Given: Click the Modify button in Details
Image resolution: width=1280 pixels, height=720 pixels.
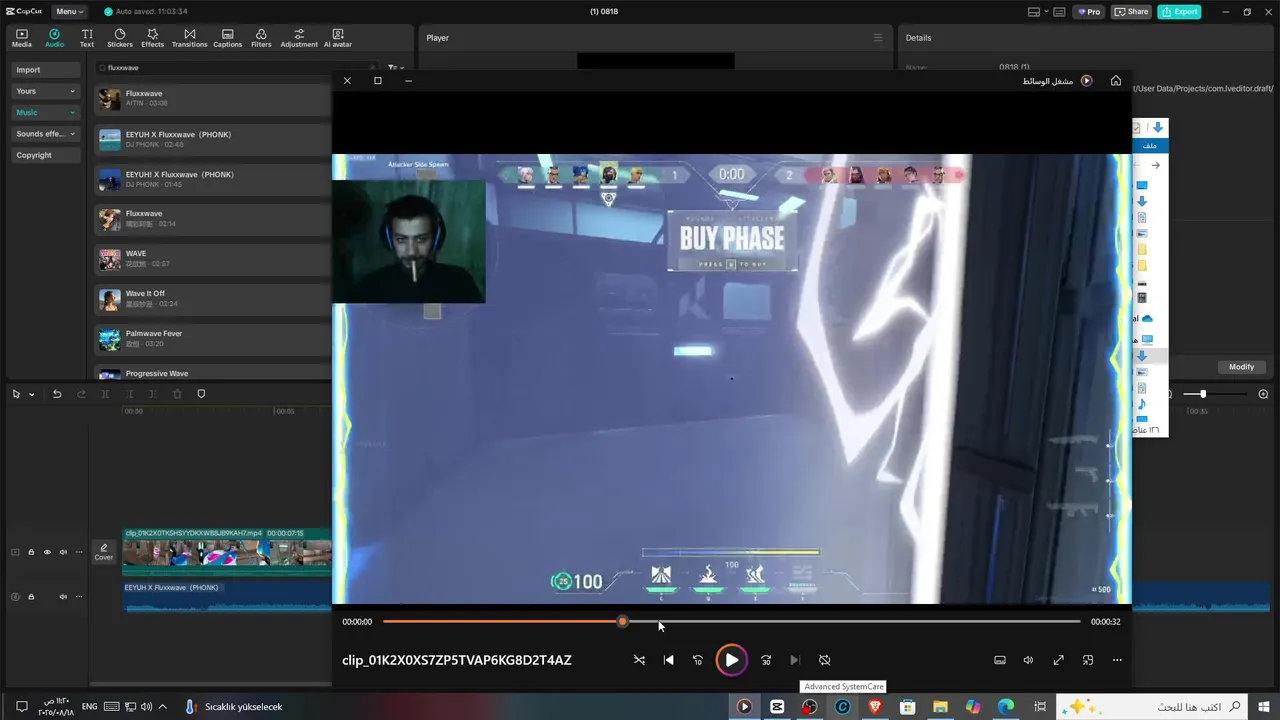Looking at the screenshot, I should pos(1241,367).
